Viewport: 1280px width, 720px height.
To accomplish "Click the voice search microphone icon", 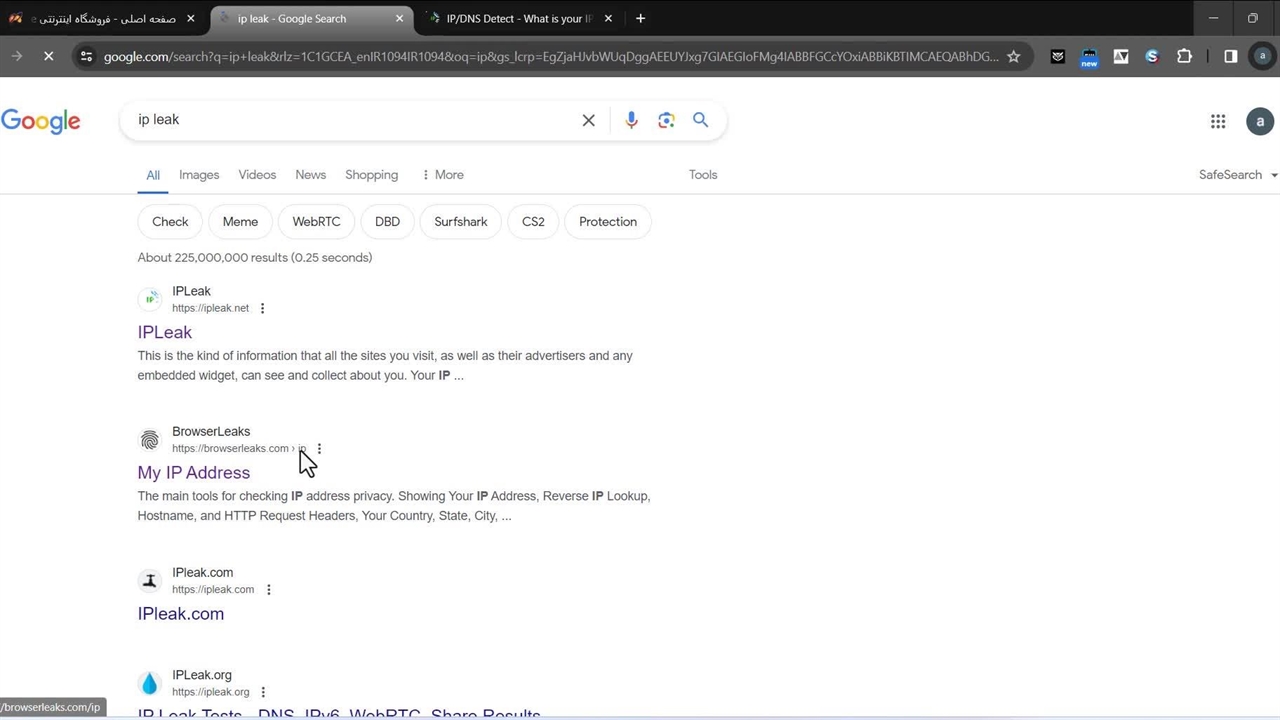I will 631,120.
